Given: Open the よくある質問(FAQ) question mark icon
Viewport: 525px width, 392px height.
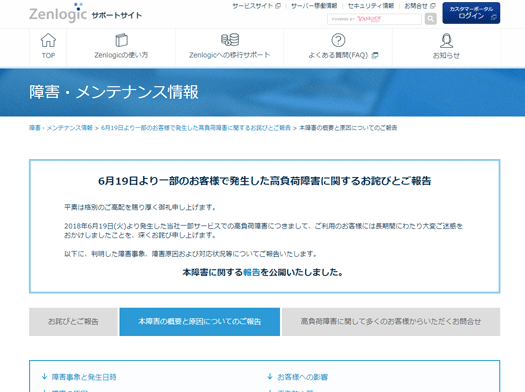Looking at the screenshot, I should pos(338,41).
